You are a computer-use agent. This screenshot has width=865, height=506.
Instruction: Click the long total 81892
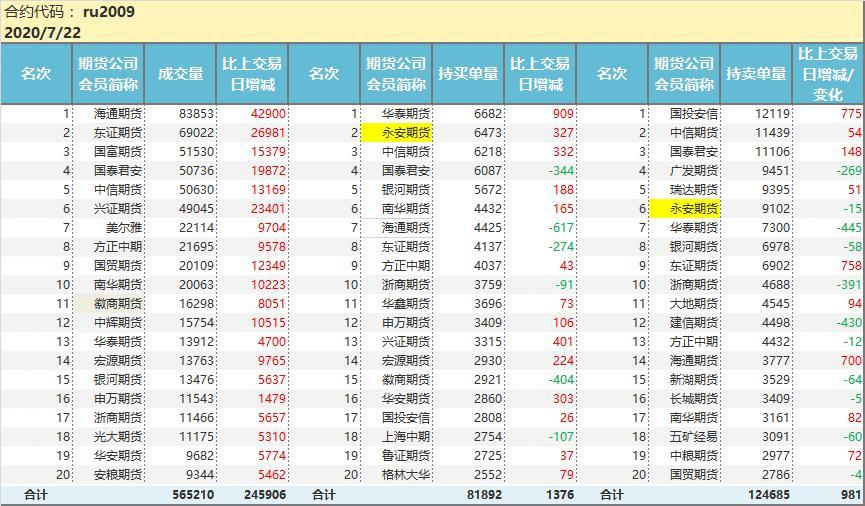[x=484, y=494]
